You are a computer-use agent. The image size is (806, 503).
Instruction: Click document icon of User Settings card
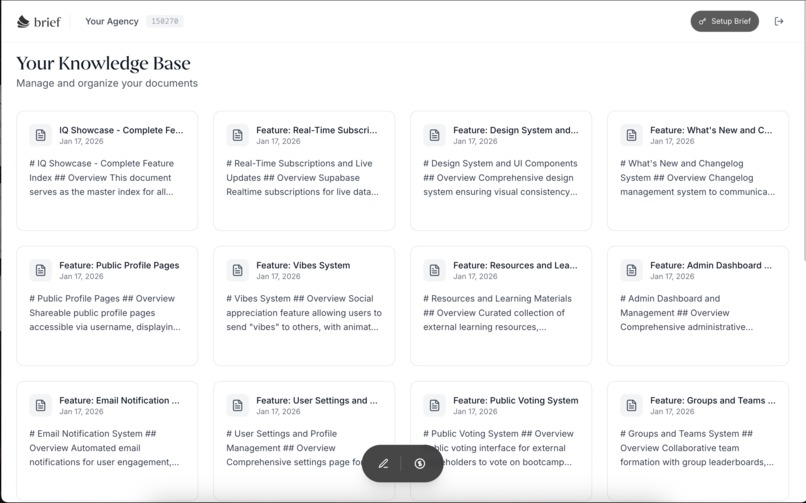[x=237, y=405]
